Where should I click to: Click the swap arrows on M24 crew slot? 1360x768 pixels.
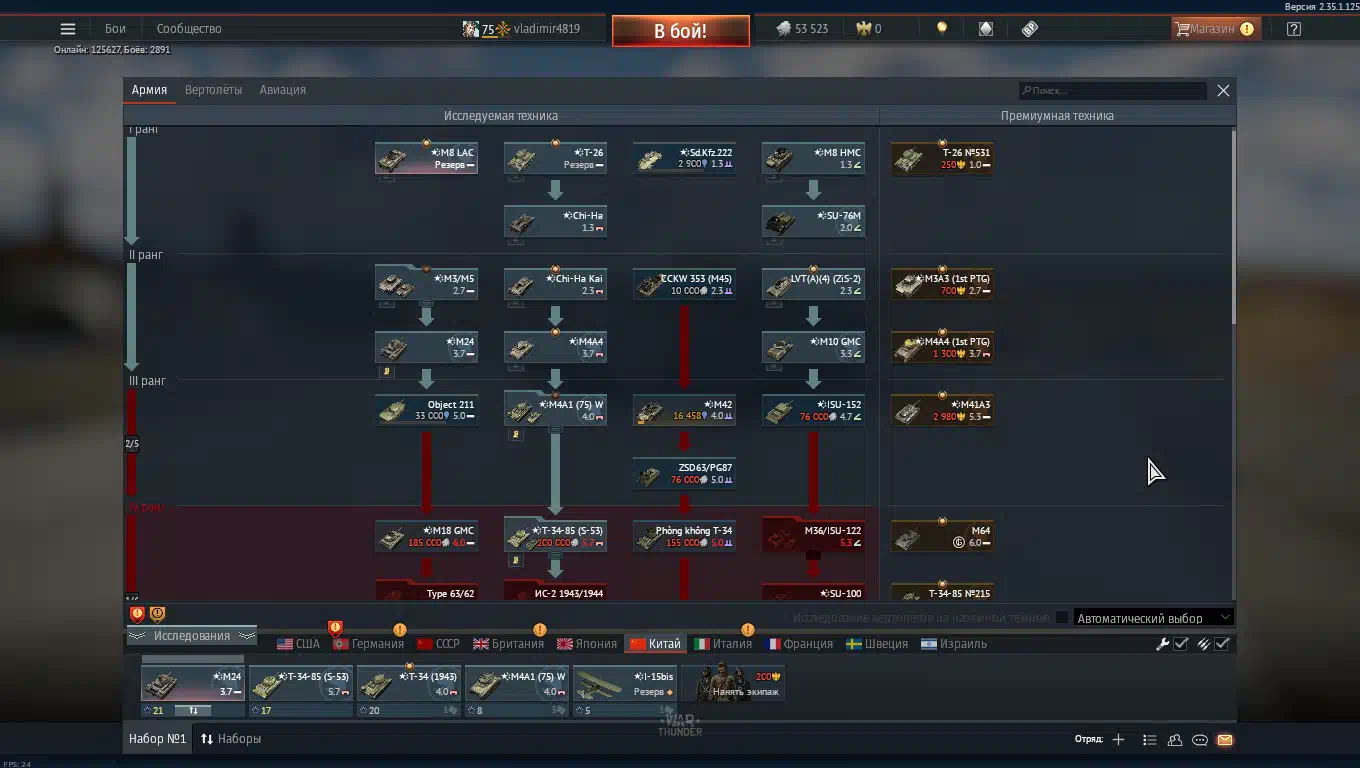click(193, 710)
